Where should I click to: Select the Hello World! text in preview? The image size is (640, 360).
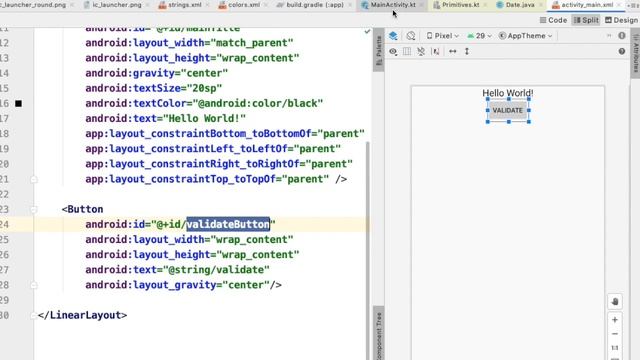508,93
